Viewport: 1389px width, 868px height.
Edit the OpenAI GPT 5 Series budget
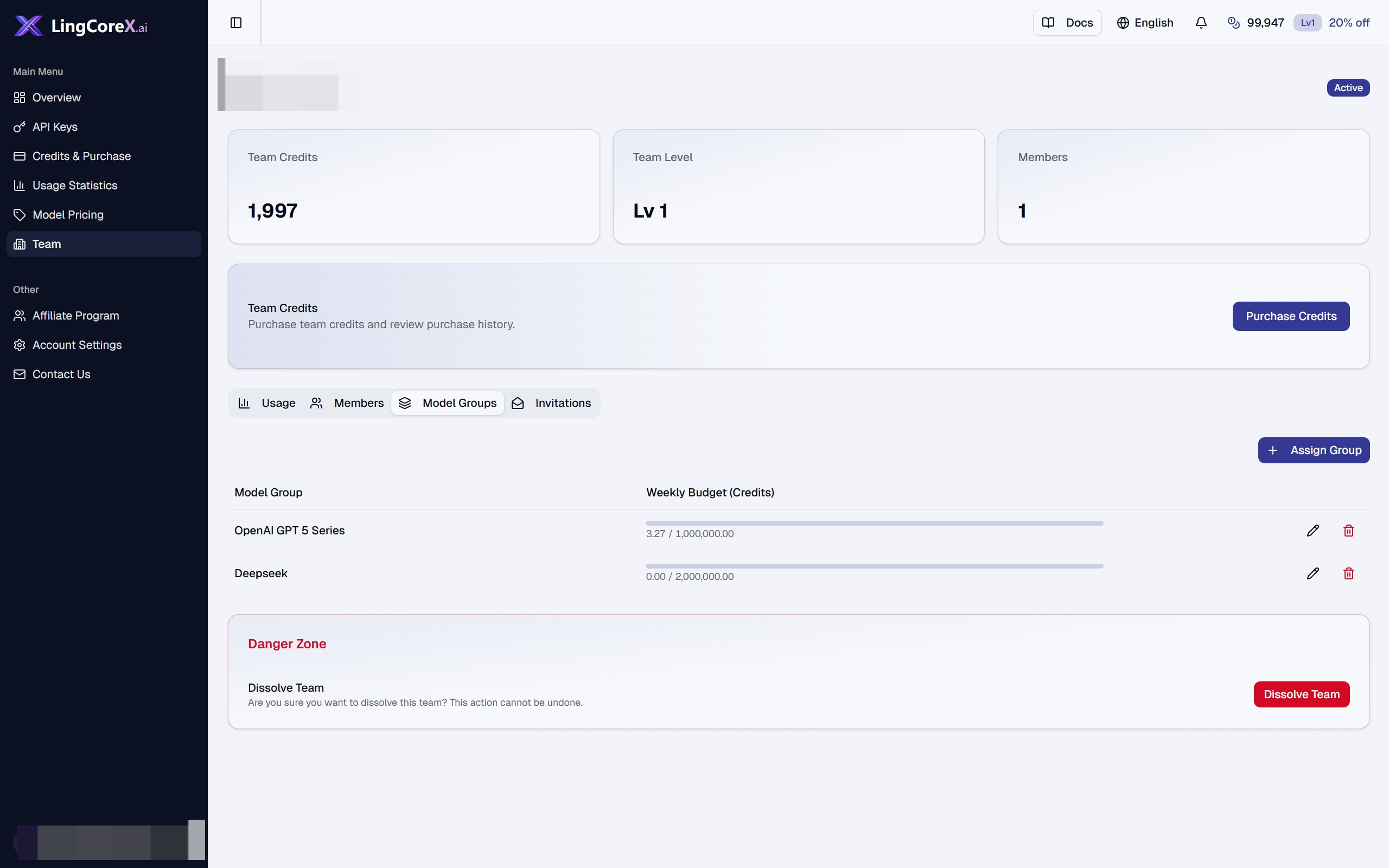pos(1312,531)
